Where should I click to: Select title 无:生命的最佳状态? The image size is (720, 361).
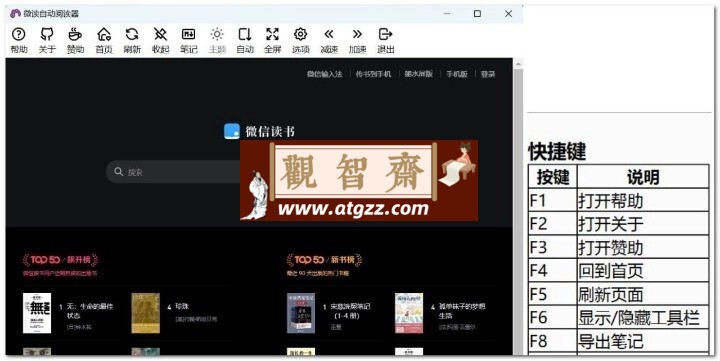90,311
